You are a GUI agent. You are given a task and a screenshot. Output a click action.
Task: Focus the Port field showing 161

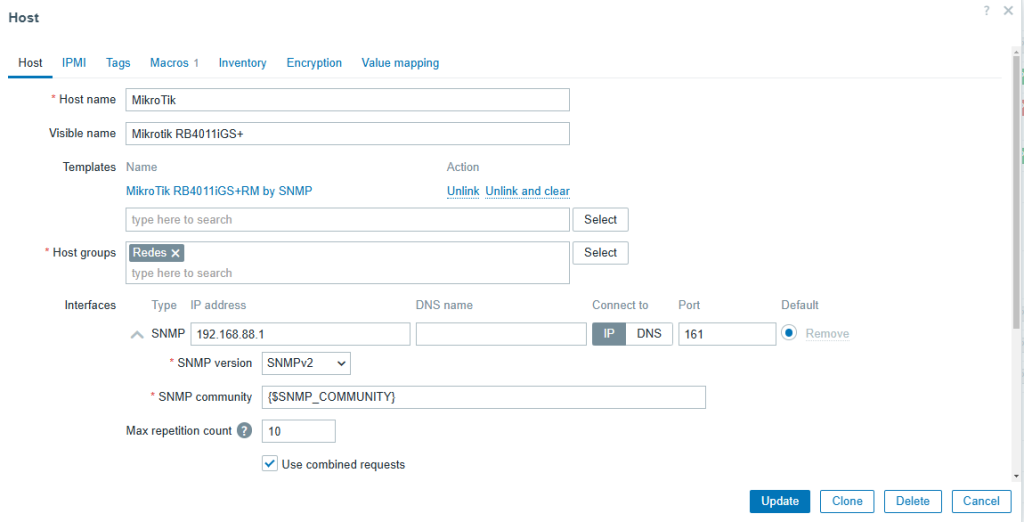[x=727, y=334]
